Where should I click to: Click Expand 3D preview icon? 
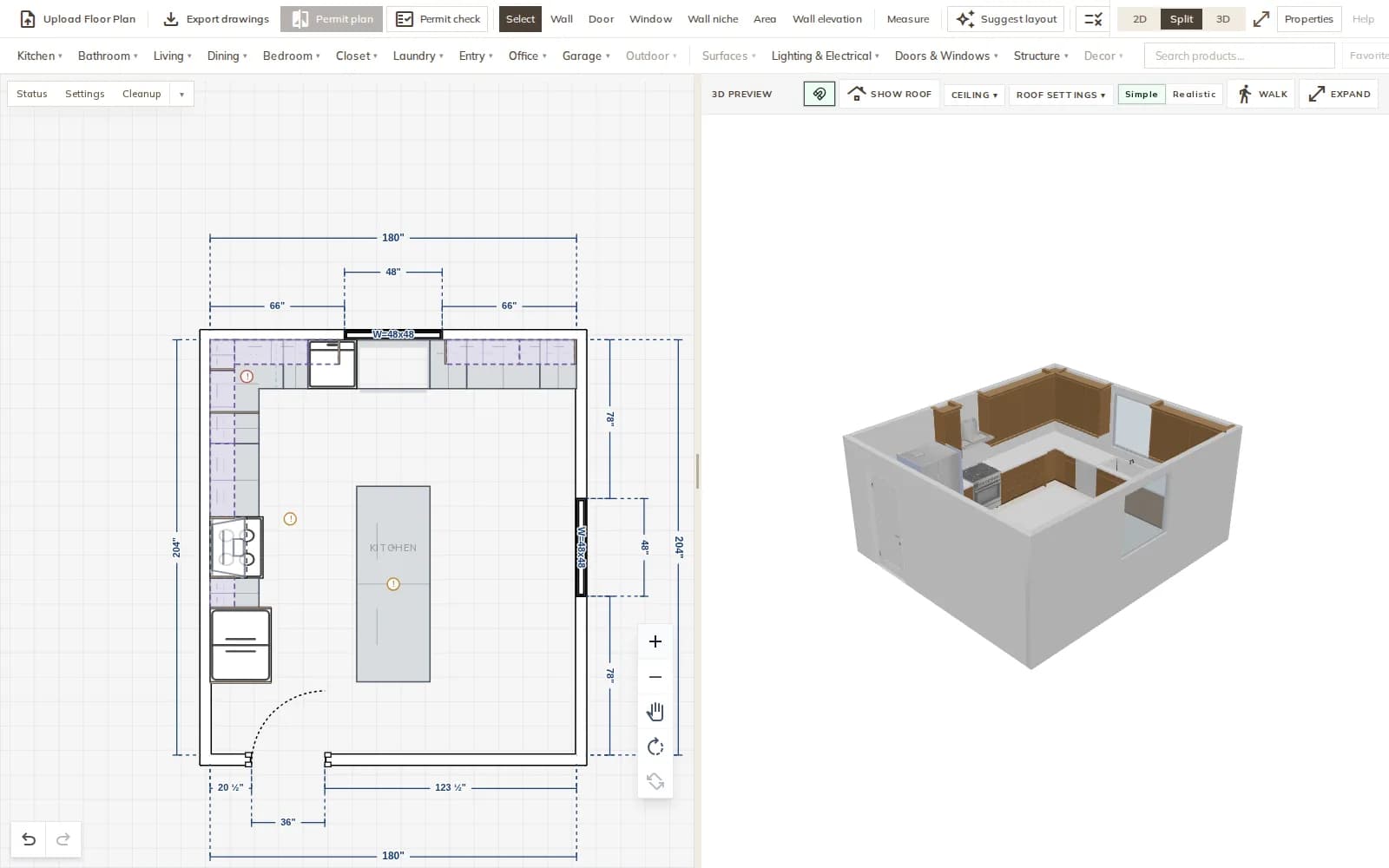1340,94
